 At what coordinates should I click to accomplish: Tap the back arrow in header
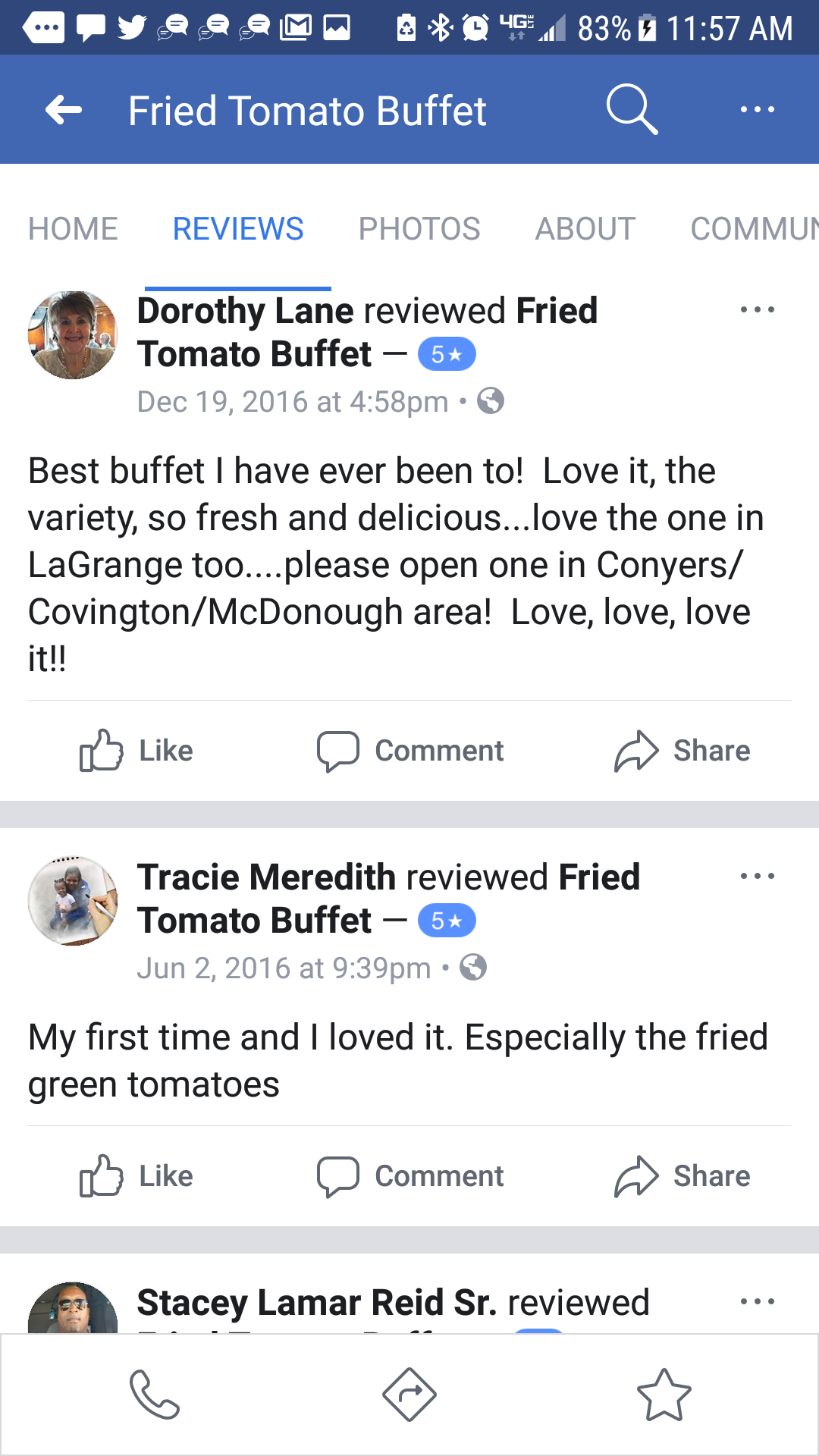(x=64, y=110)
